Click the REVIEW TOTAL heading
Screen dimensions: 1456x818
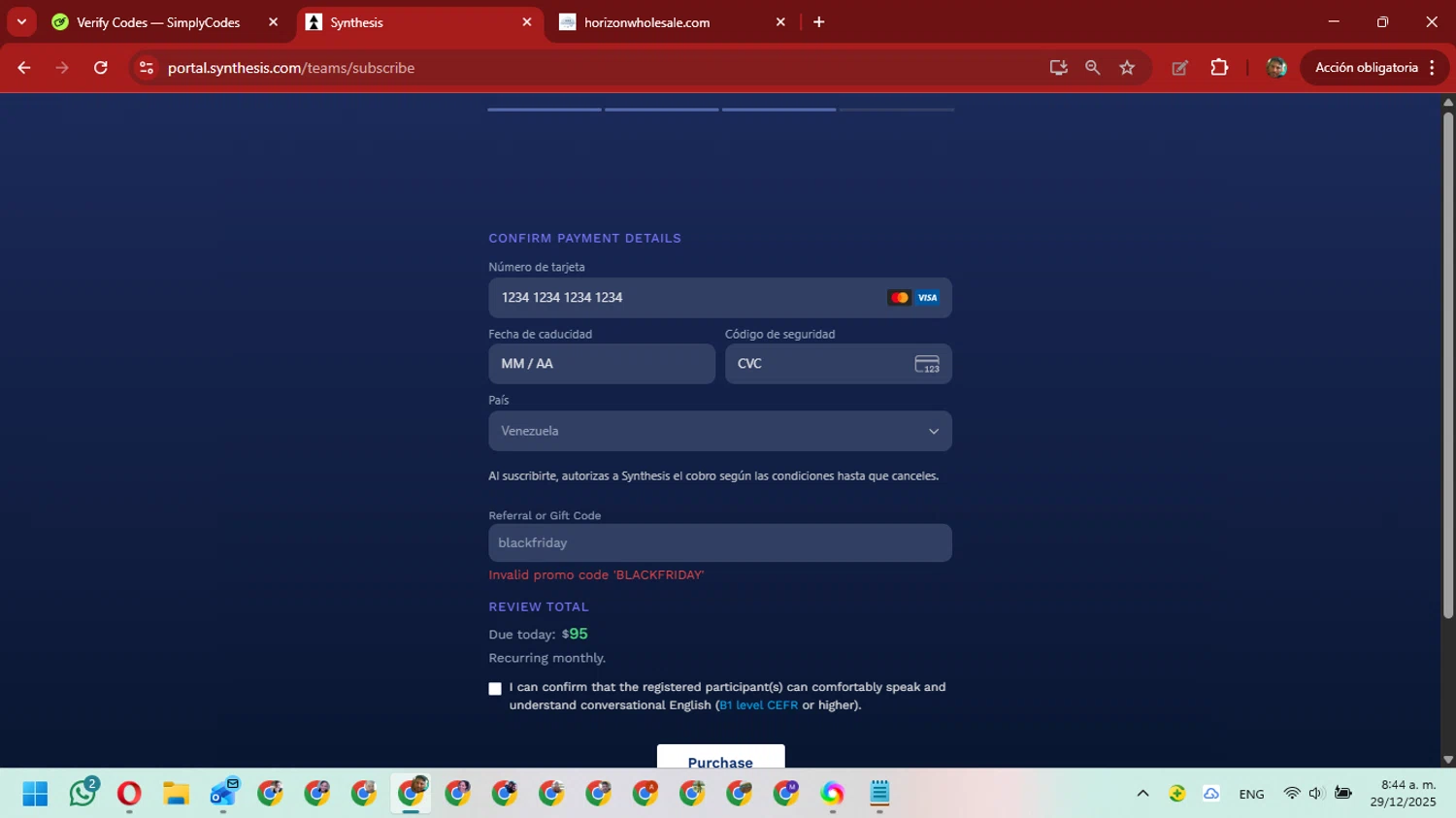(539, 606)
